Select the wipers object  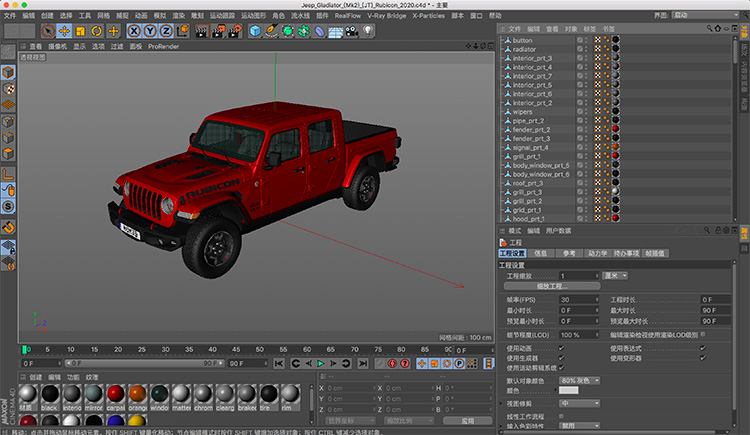(522, 112)
